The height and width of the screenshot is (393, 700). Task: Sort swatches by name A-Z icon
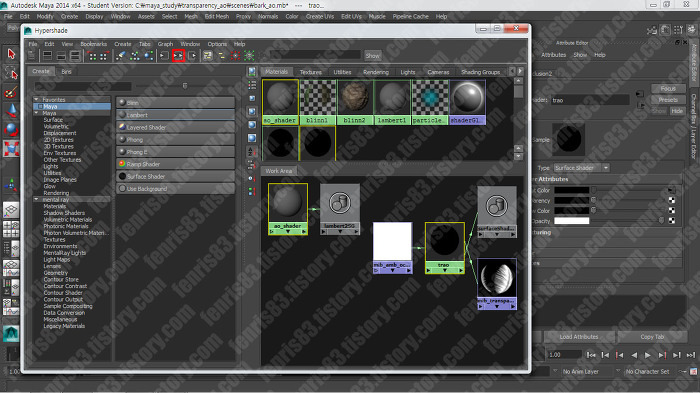coord(252,151)
